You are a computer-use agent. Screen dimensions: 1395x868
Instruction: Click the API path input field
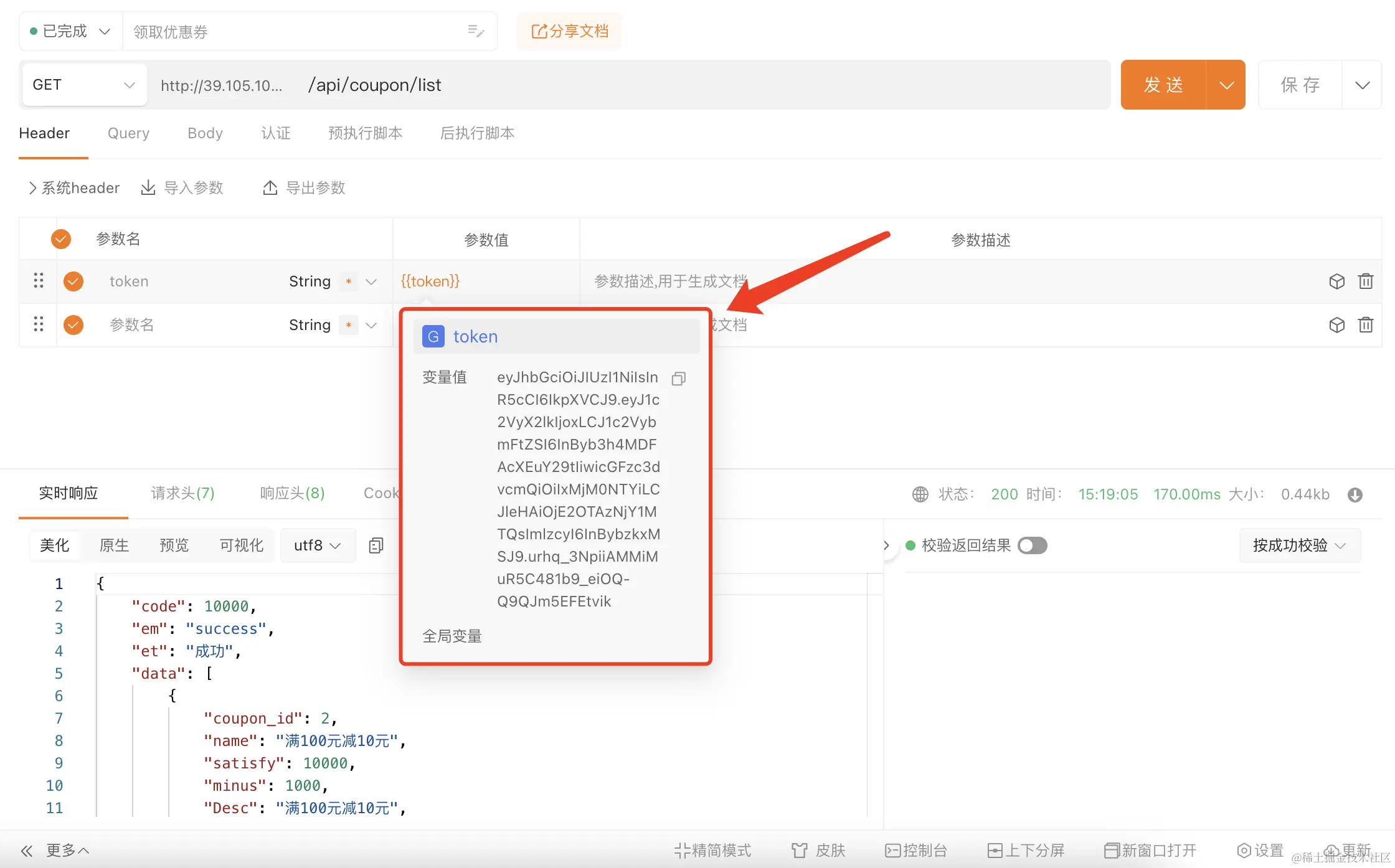tap(685, 85)
